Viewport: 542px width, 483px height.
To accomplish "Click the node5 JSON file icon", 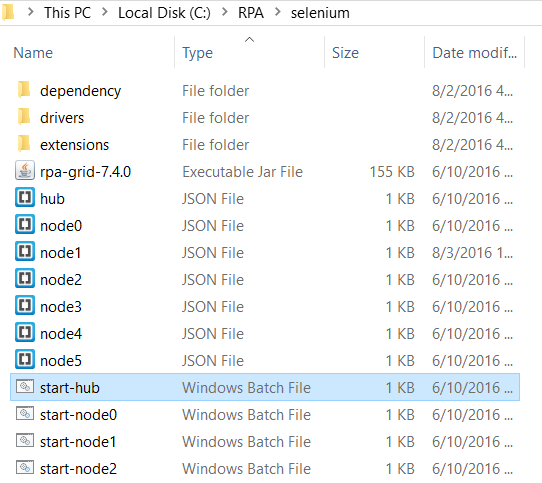I will (x=25, y=359).
